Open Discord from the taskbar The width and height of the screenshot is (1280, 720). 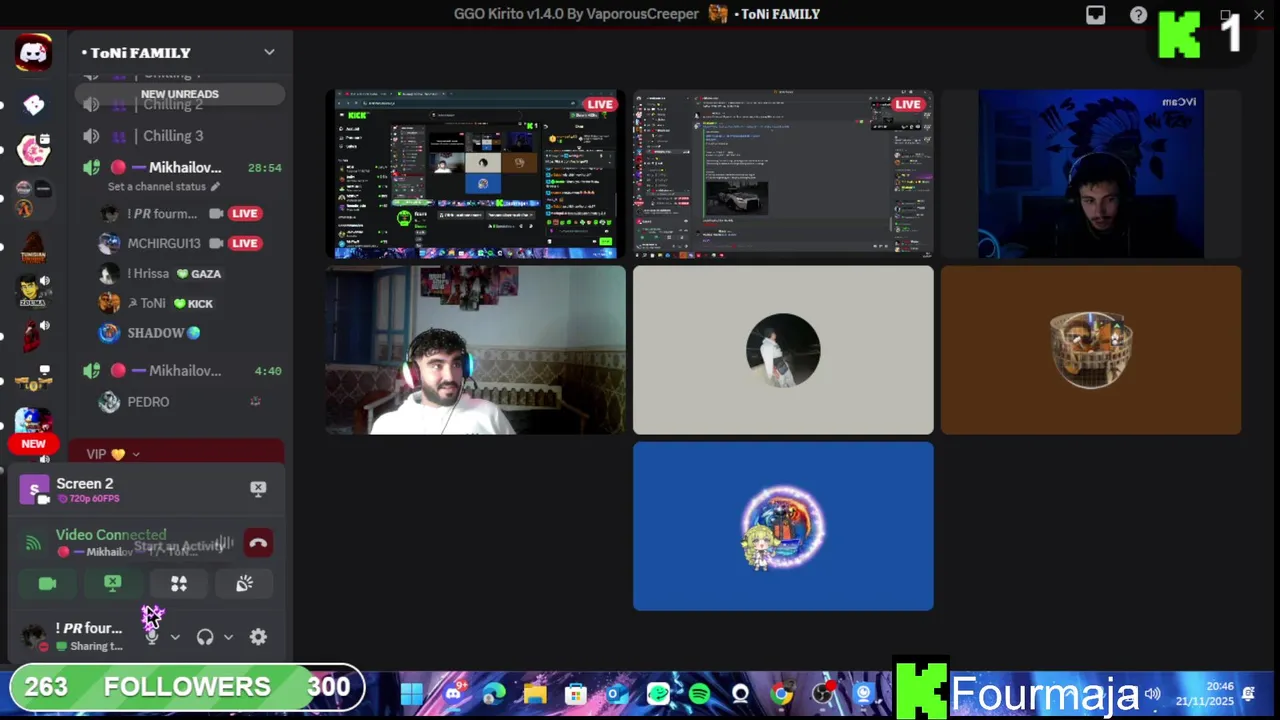click(x=453, y=694)
